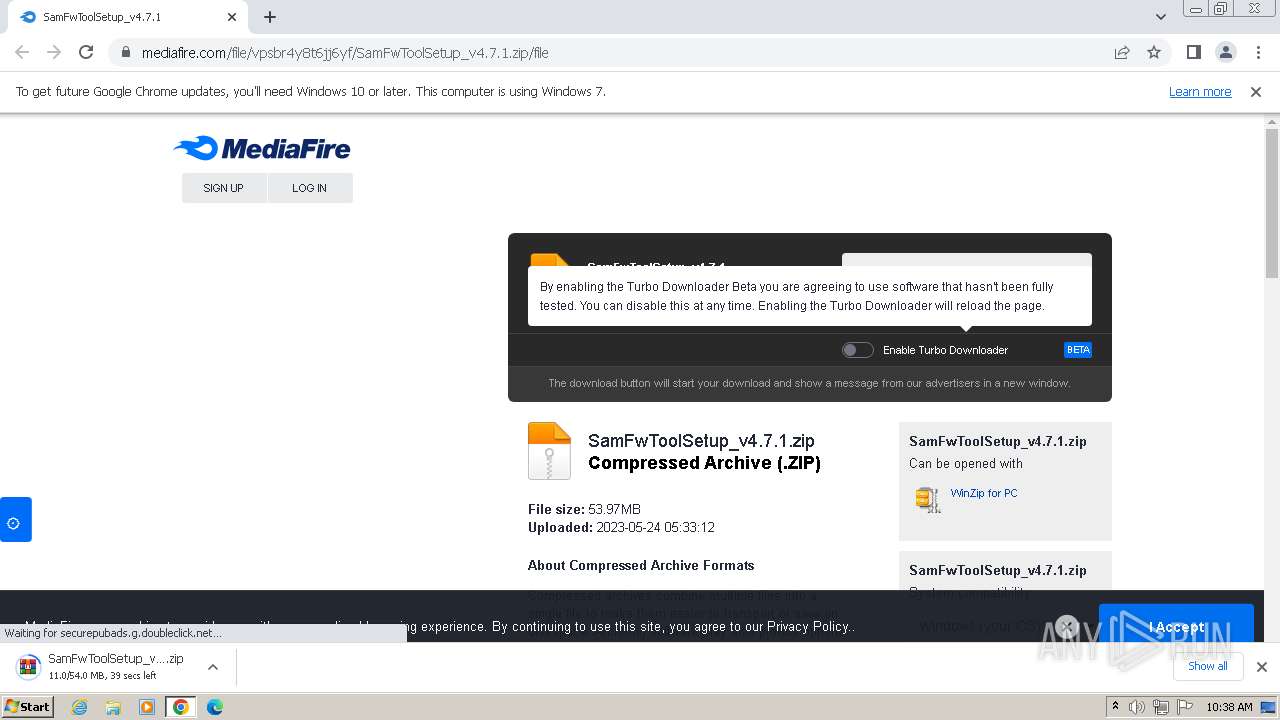Image resolution: width=1280 pixels, height=720 pixels.
Task: Share this page icon in address bar
Action: [x=1122, y=53]
